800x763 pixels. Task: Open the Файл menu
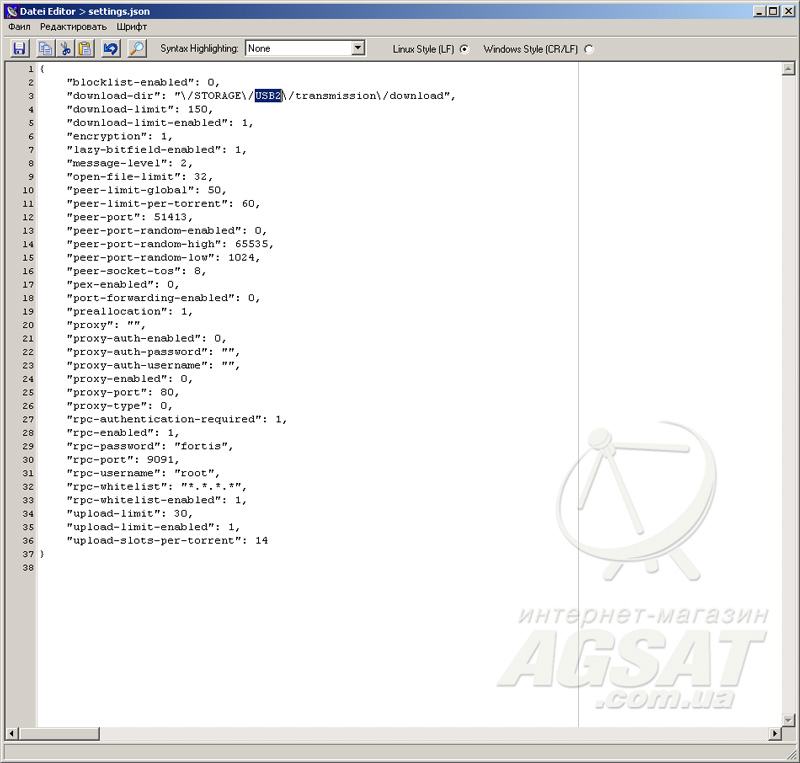coord(19,27)
